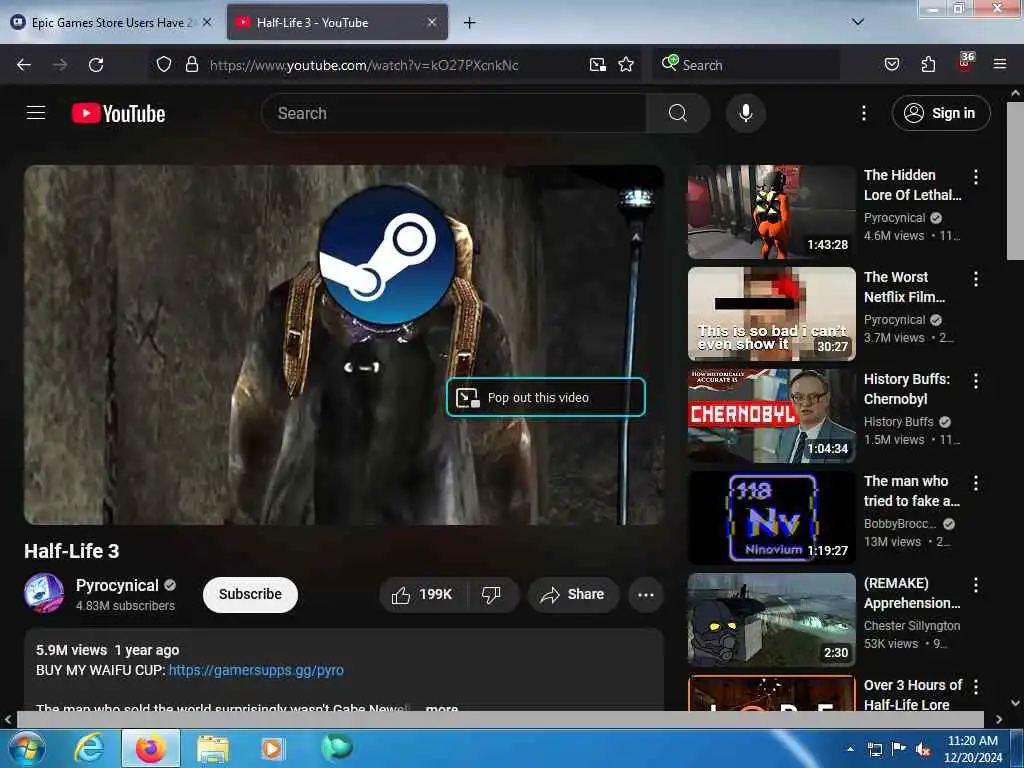
Task: Search with voice microphone icon
Action: (x=745, y=113)
